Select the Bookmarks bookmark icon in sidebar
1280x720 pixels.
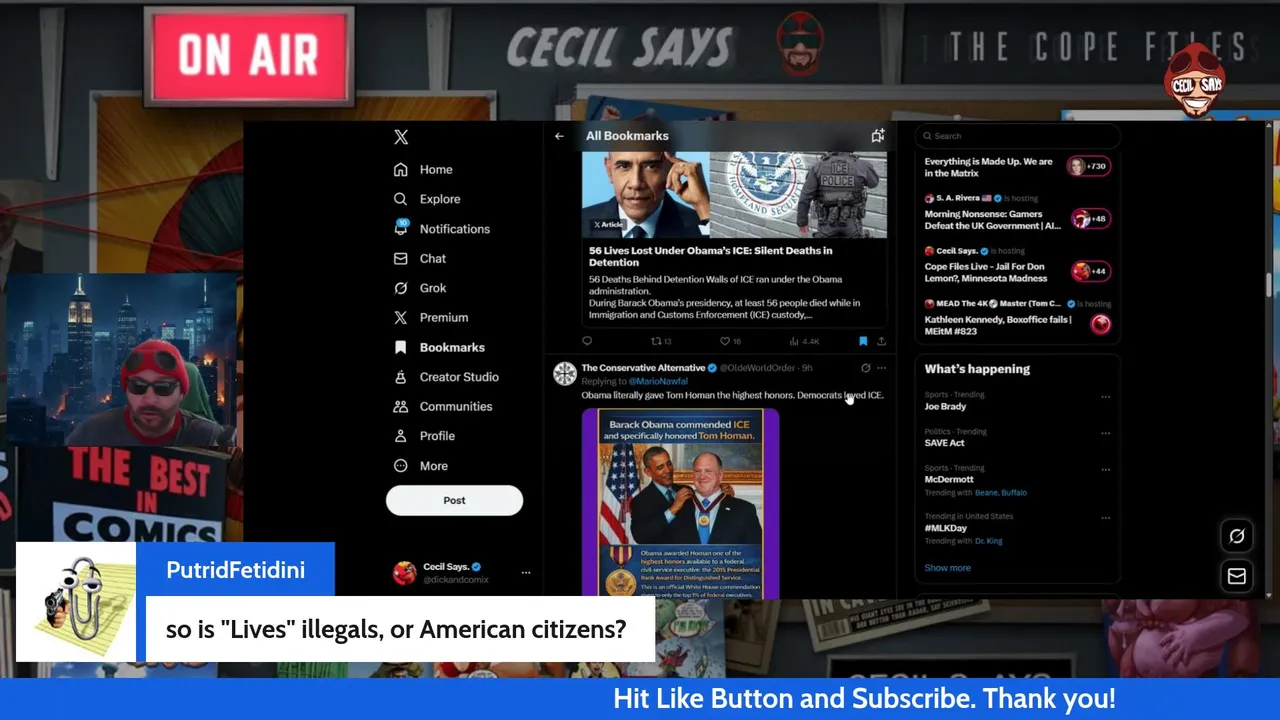(x=400, y=347)
